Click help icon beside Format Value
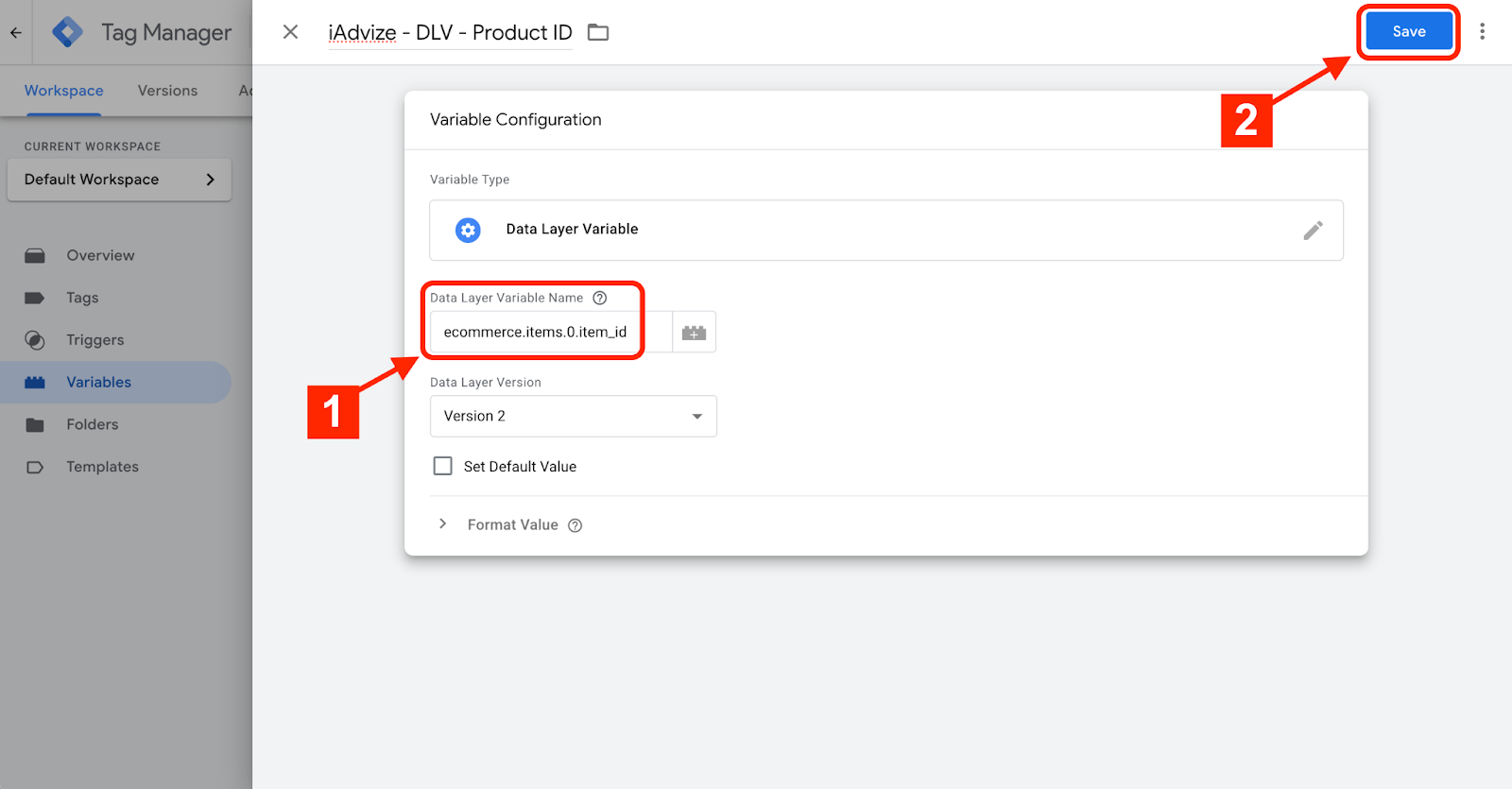Viewport: 1512px width, 789px height. (575, 525)
